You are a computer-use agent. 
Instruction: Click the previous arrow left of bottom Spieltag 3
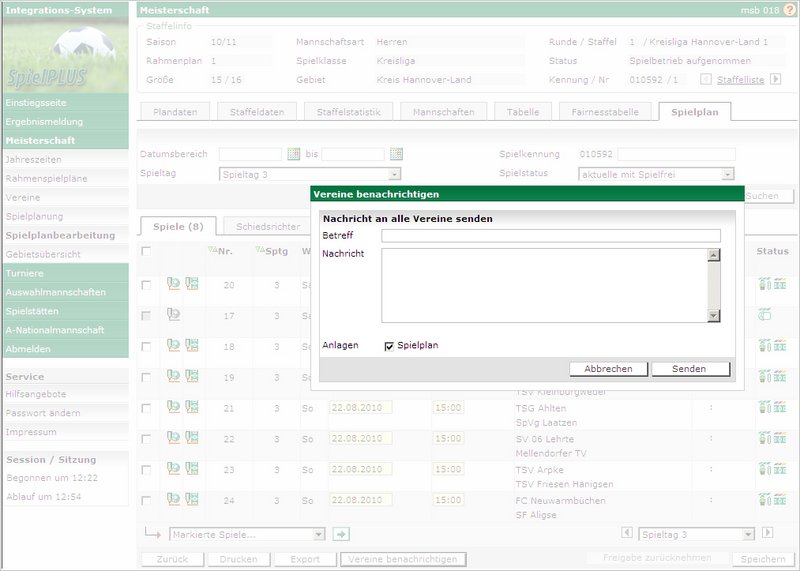click(627, 534)
